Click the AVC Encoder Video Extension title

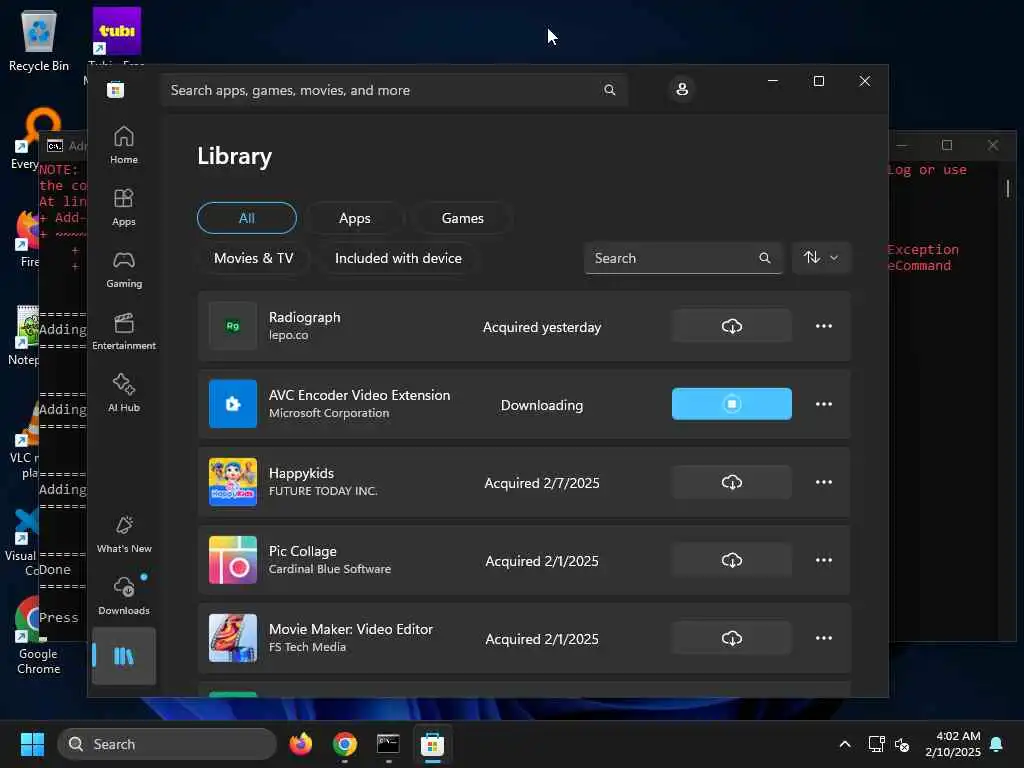(x=359, y=395)
